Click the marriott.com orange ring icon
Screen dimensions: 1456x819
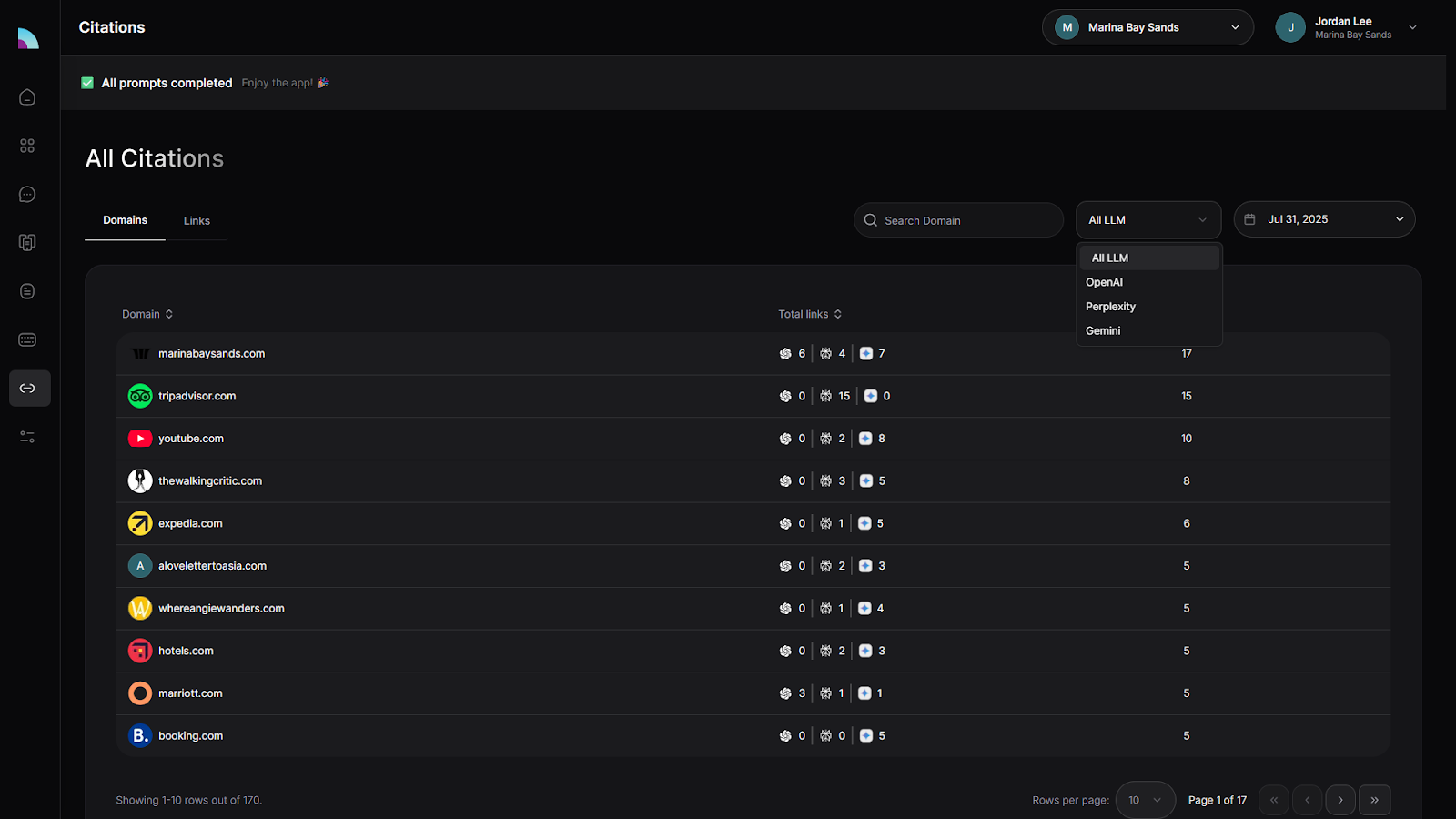point(140,693)
